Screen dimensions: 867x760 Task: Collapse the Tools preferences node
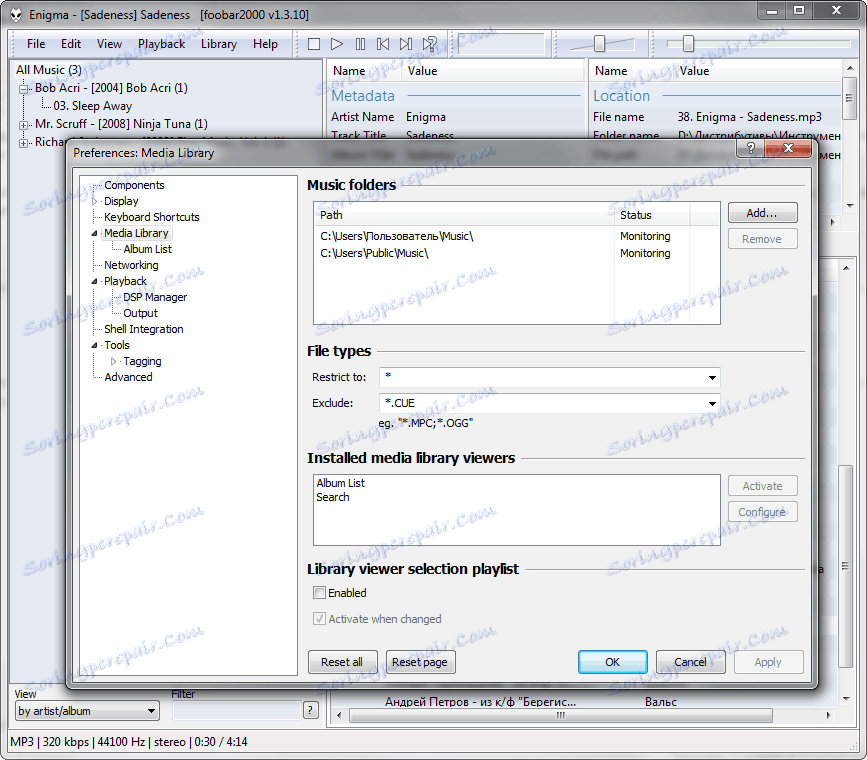[95, 346]
